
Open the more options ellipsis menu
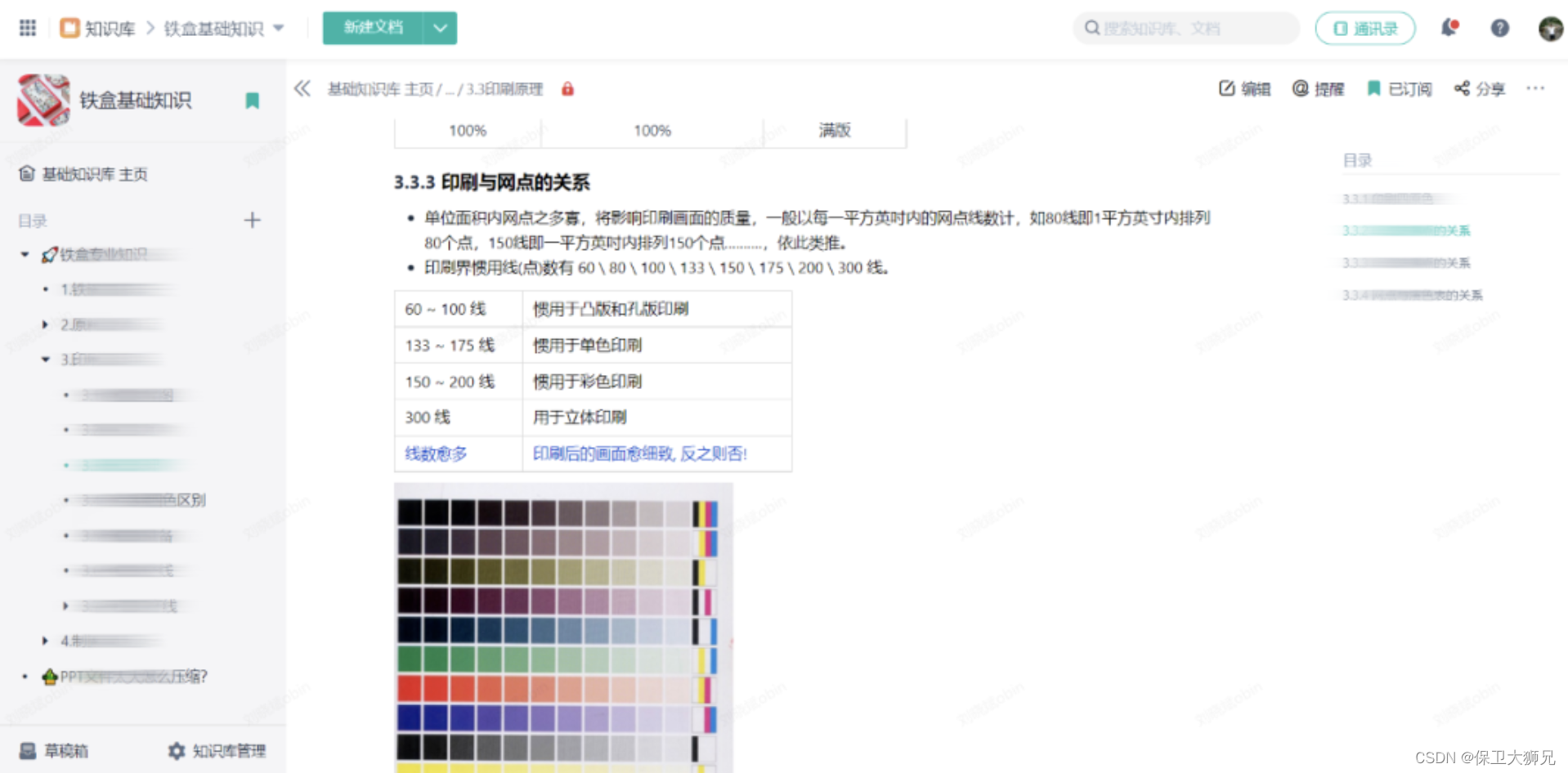(x=1535, y=88)
